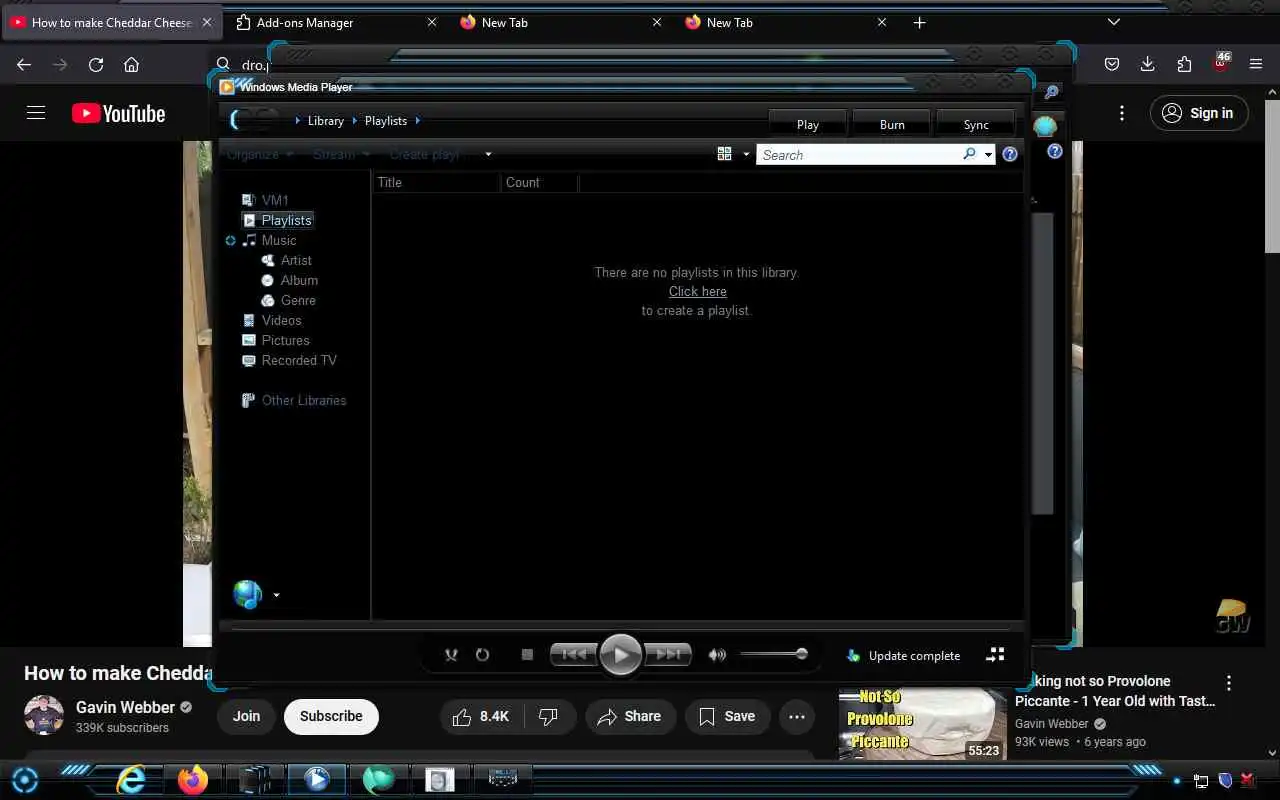Image resolution: width=1280 pixels, height=800 pixels.
Task: Click the Join button
Action: (x=246, y=716)
